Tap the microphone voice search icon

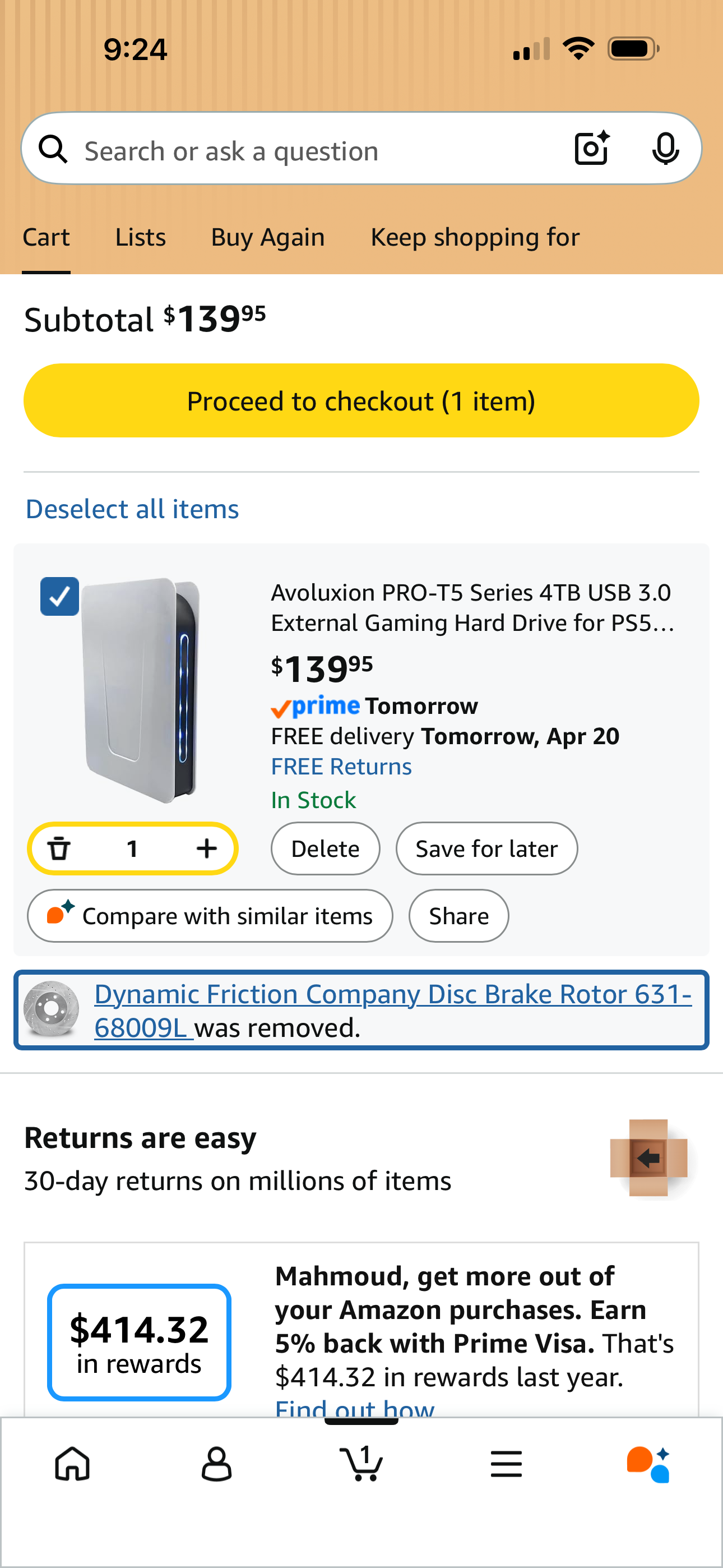point(665,149)
